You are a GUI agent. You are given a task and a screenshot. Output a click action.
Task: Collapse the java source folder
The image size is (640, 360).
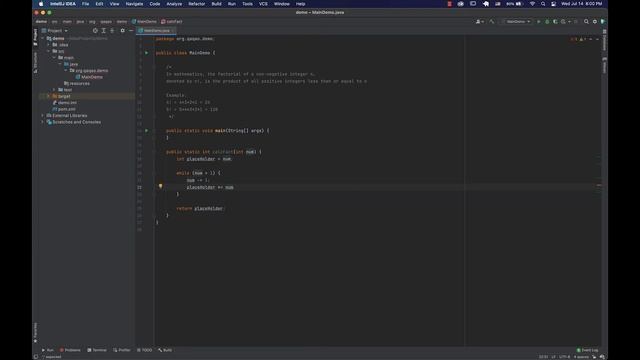pyautogui.click(x=60, y=64)
